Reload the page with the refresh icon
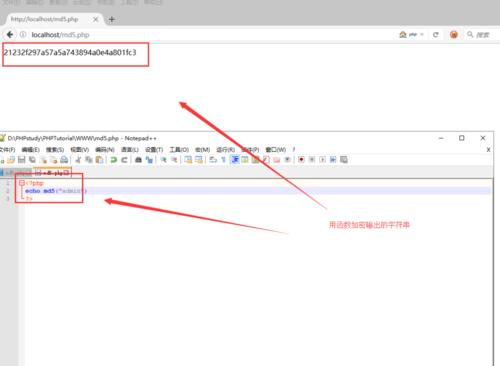 [x=435, y=35]
